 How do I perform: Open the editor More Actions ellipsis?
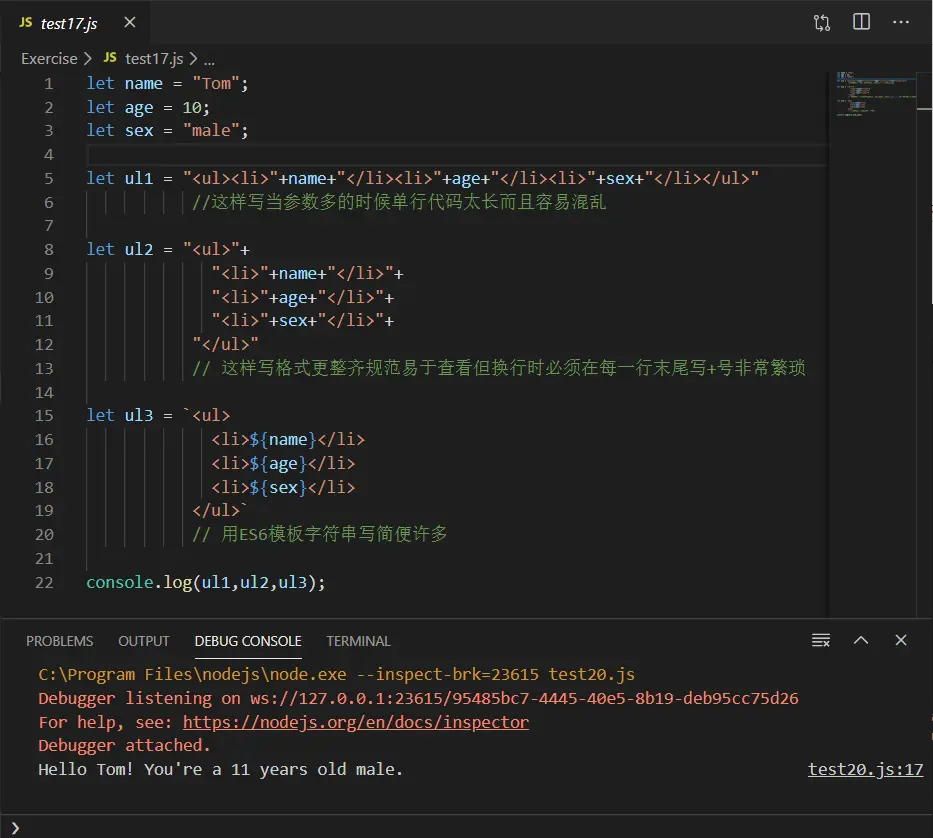(901, 23)
